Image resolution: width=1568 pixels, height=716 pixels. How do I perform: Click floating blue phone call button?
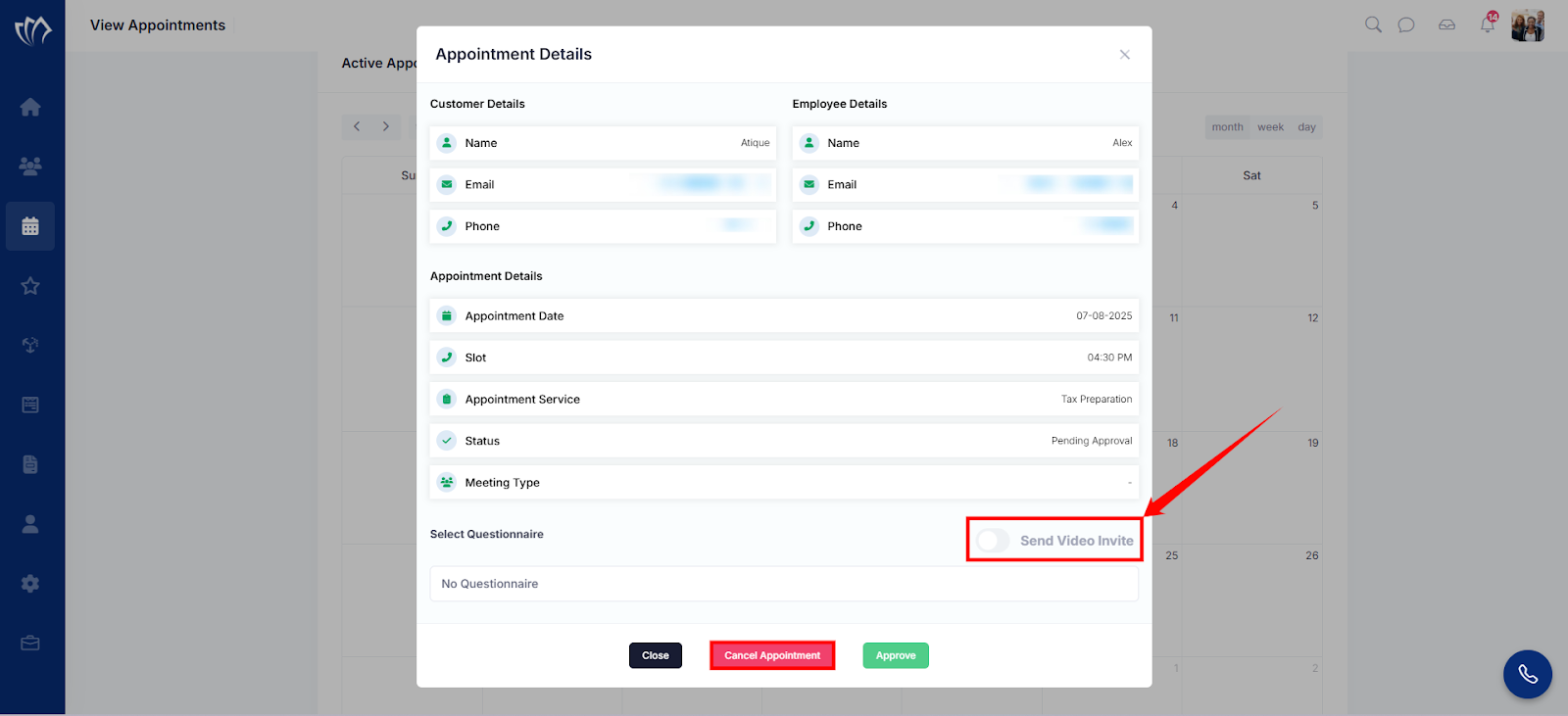1528,674
